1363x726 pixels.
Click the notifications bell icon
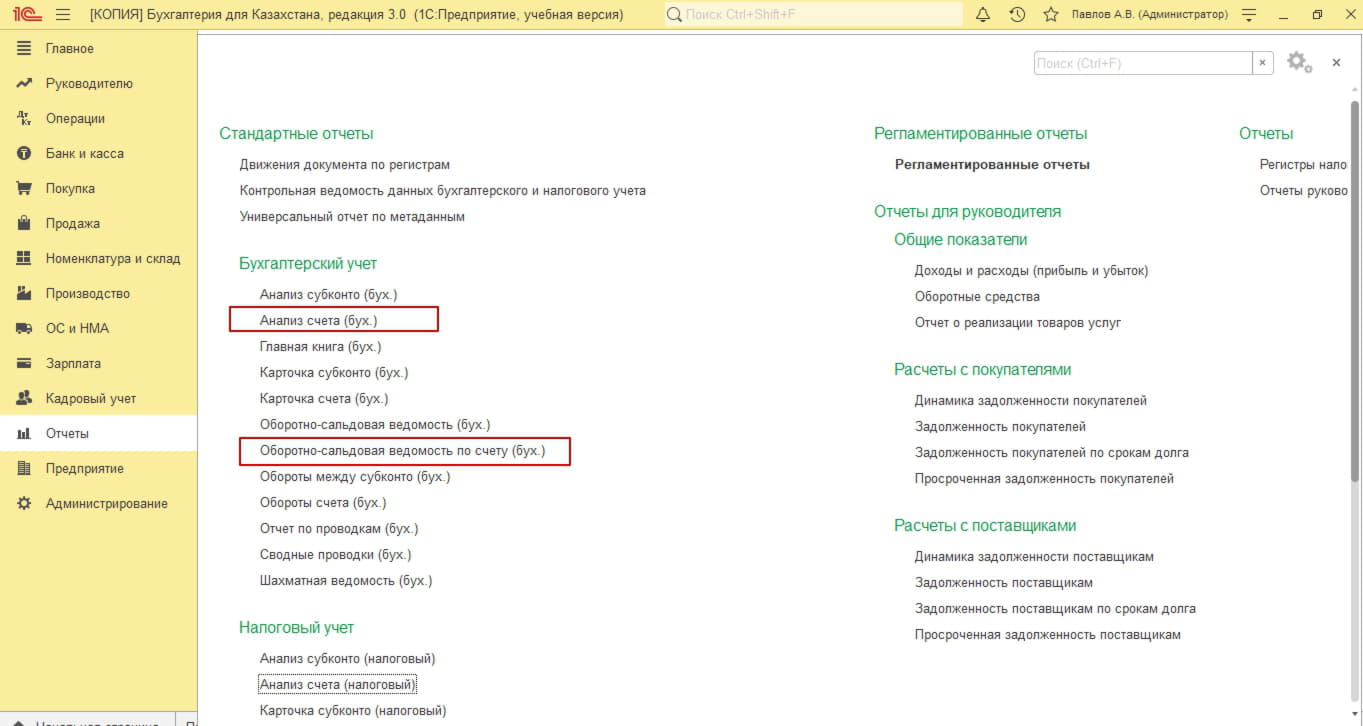[x=983, y=15]
